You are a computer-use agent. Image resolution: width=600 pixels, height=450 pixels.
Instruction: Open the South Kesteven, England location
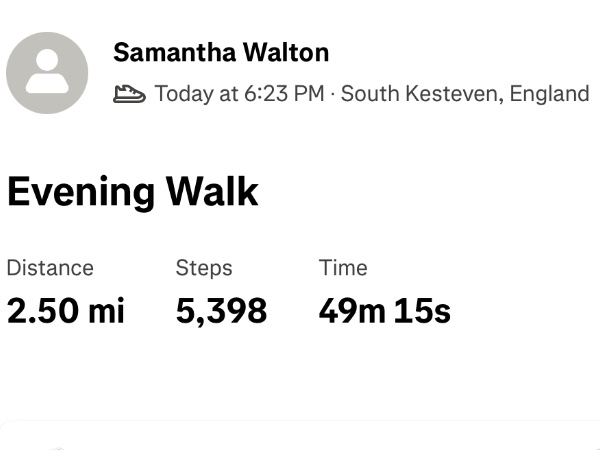[465, 94]
